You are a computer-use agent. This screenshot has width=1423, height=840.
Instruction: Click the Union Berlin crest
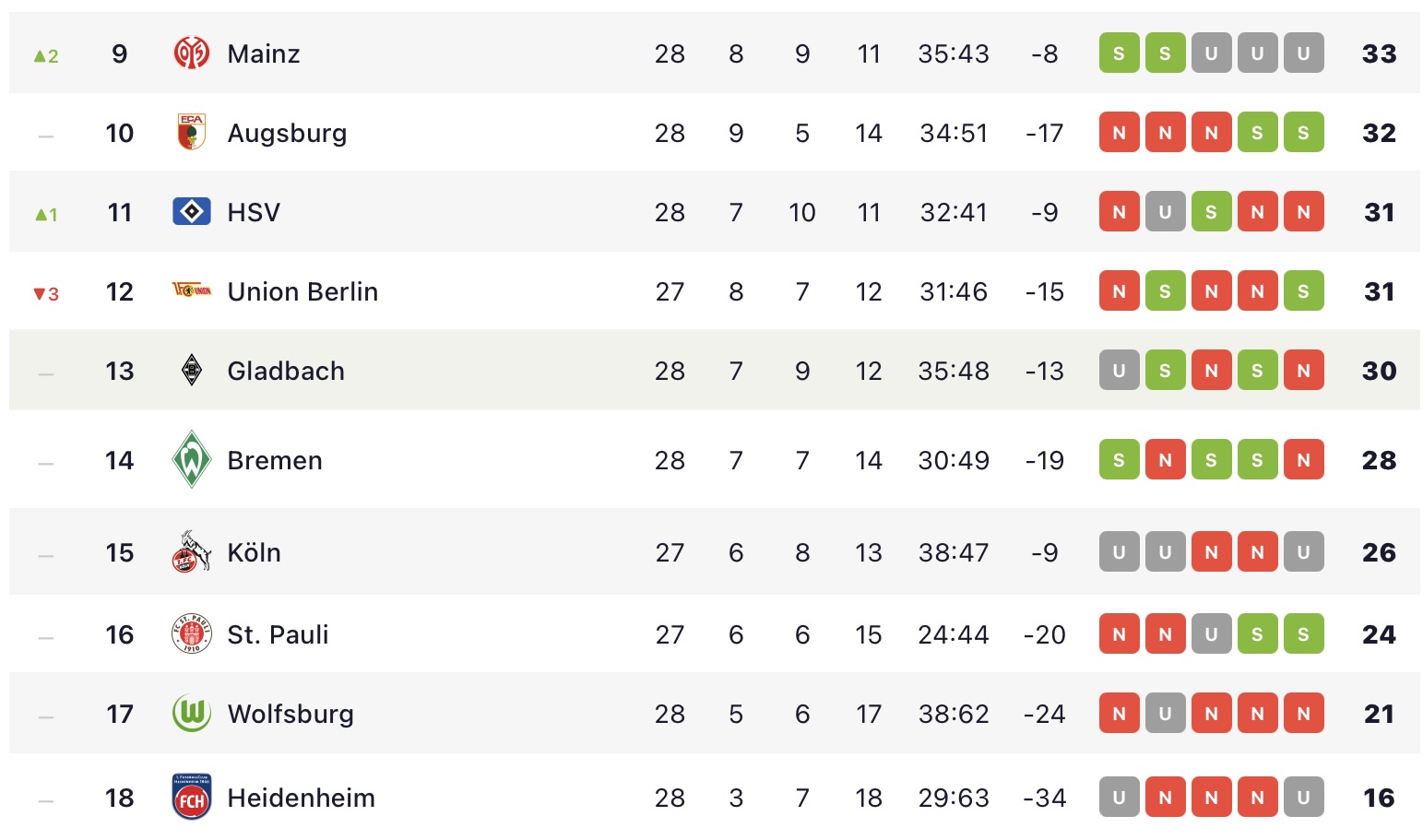[x=192, y=290]
